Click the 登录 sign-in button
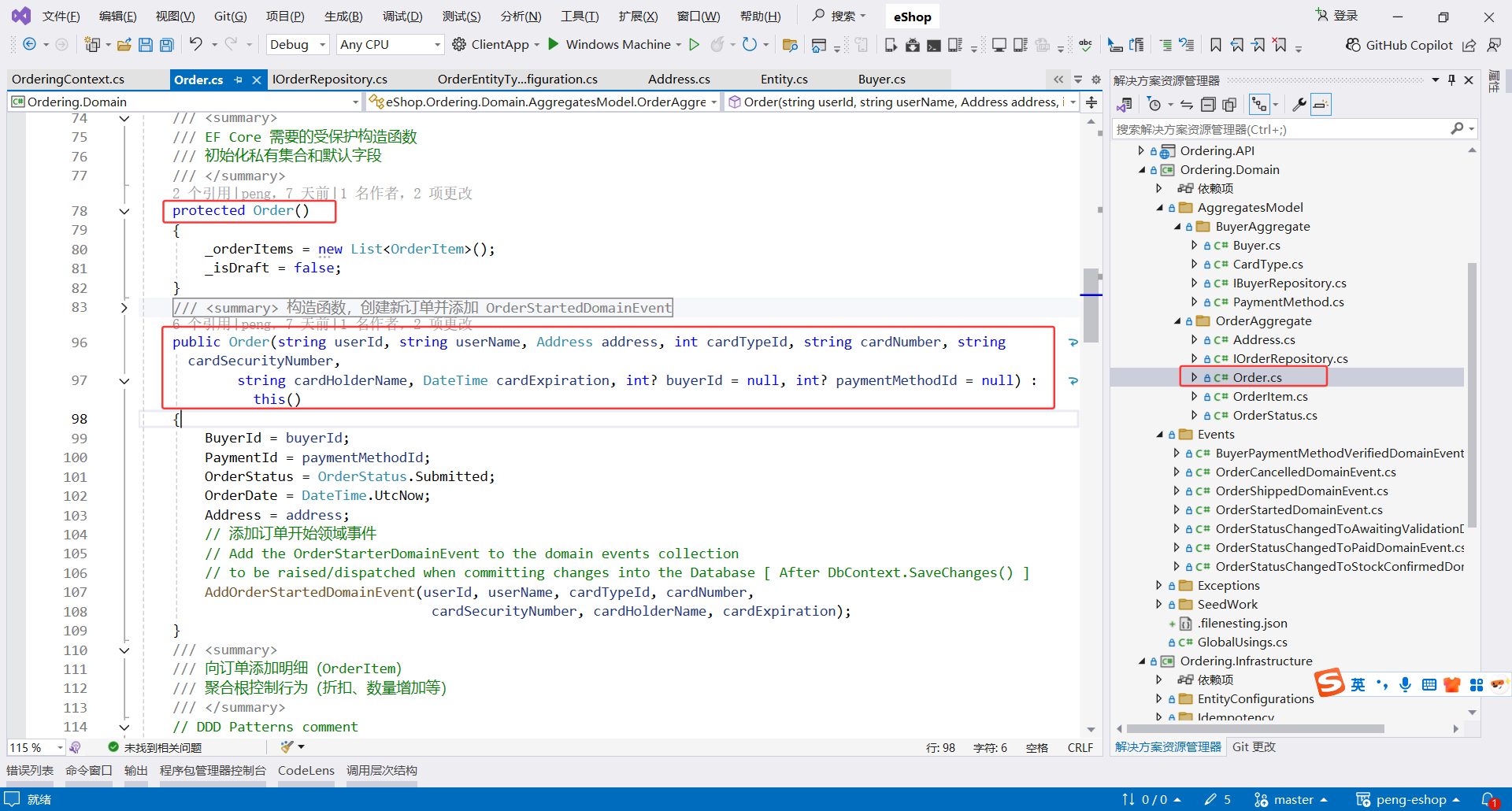Viewport: 1512px width, 811px height. 1336,16
